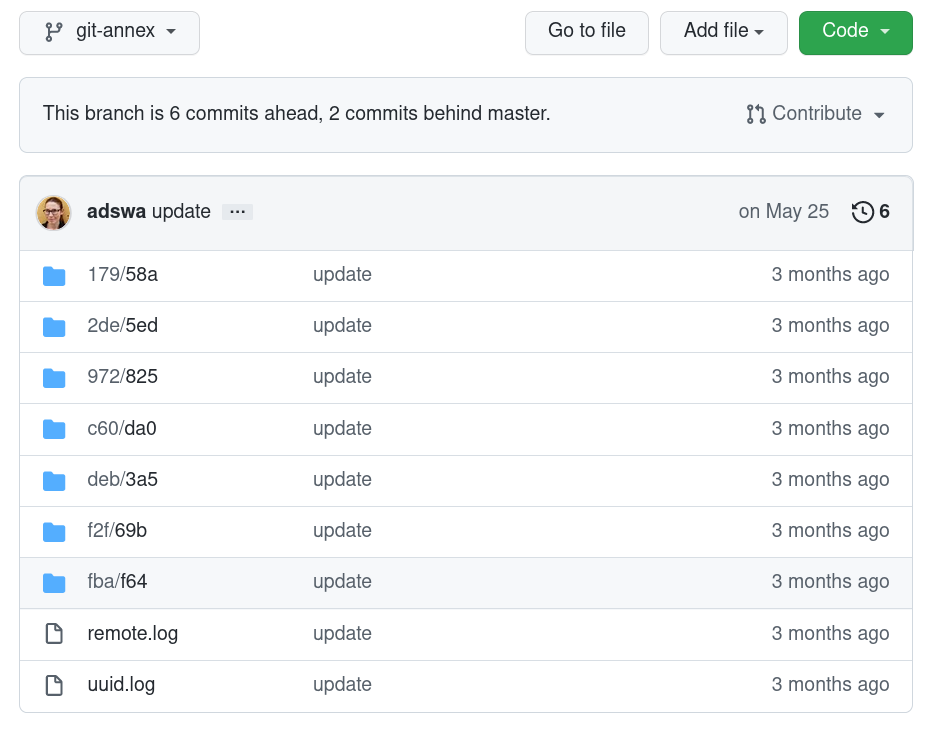Click the folder icon next to deb/3a5
927x731 pixels.
click(x=54, y=481)
